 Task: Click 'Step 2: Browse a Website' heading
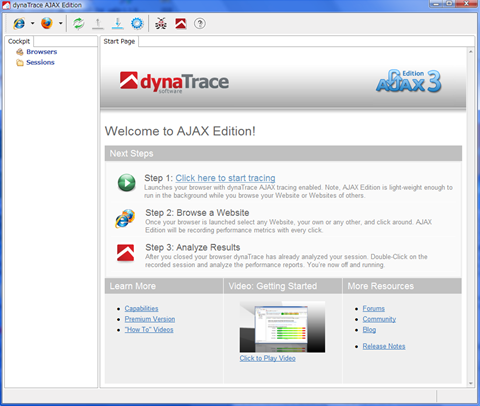[197, 213]
